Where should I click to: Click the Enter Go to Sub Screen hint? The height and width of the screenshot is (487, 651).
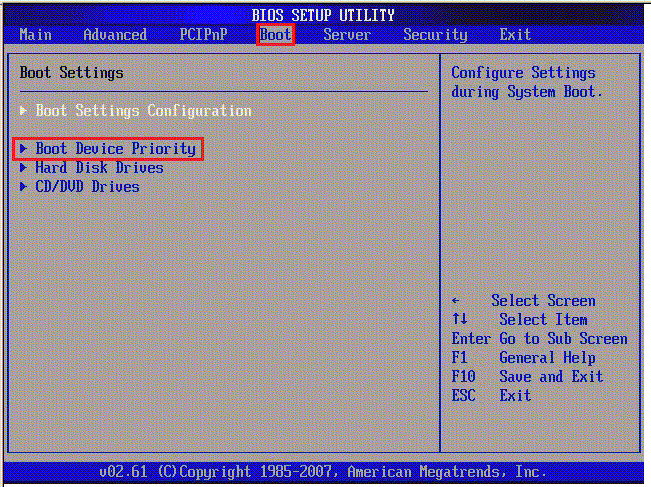tap(539, 339)
